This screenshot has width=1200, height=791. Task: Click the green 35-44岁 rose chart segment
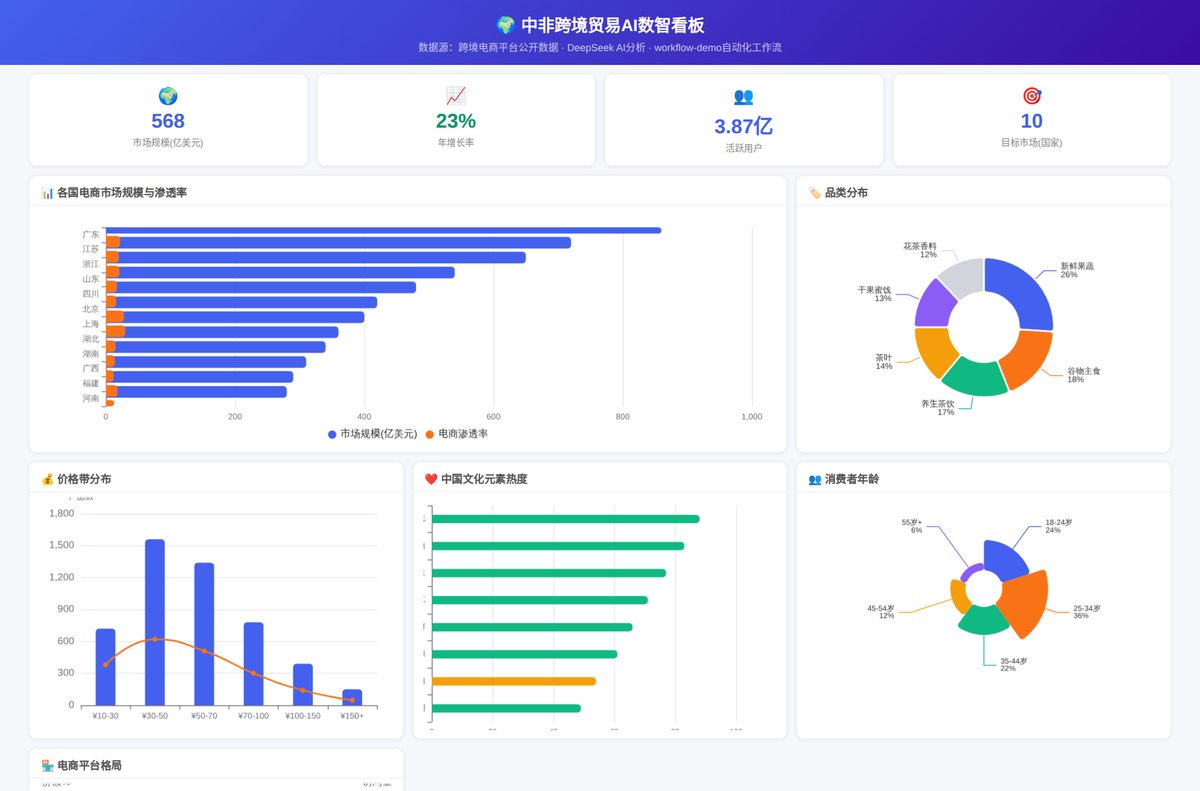coord(984,619)
